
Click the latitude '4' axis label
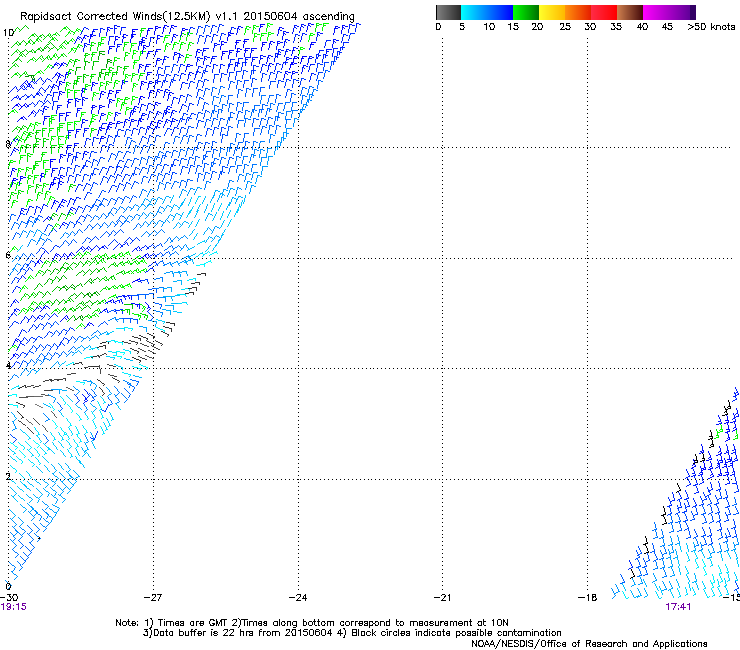click(x=8, y=366)
